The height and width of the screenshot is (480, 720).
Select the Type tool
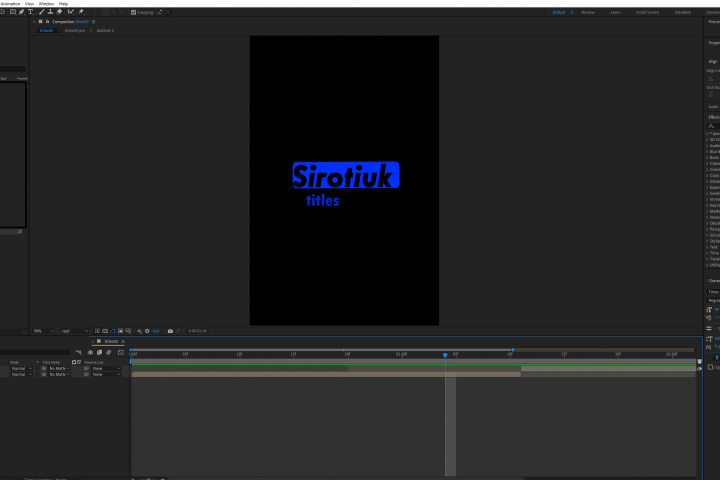30,12
